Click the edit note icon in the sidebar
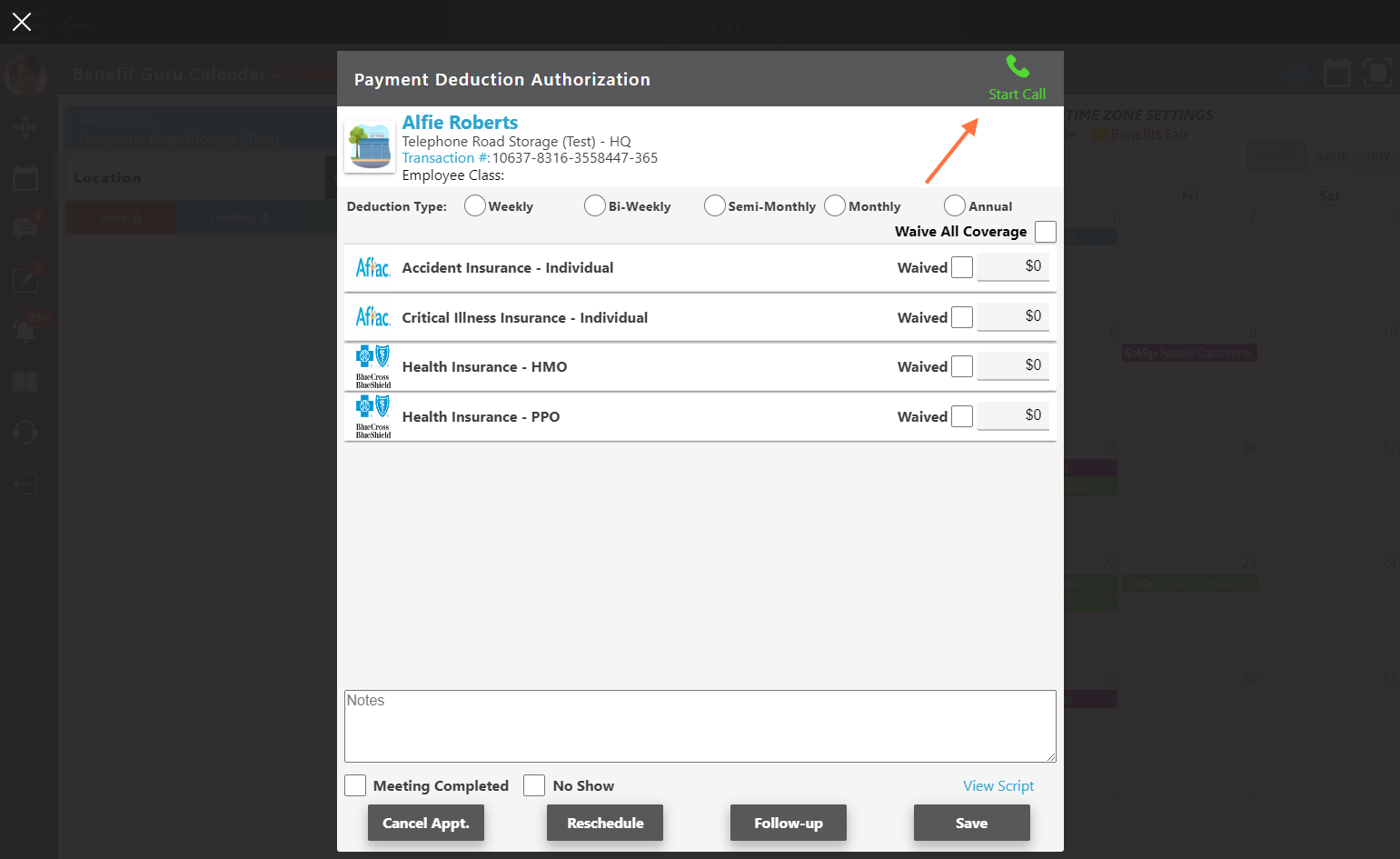This screenshot has height=859, width=1400. coord(25,279)
